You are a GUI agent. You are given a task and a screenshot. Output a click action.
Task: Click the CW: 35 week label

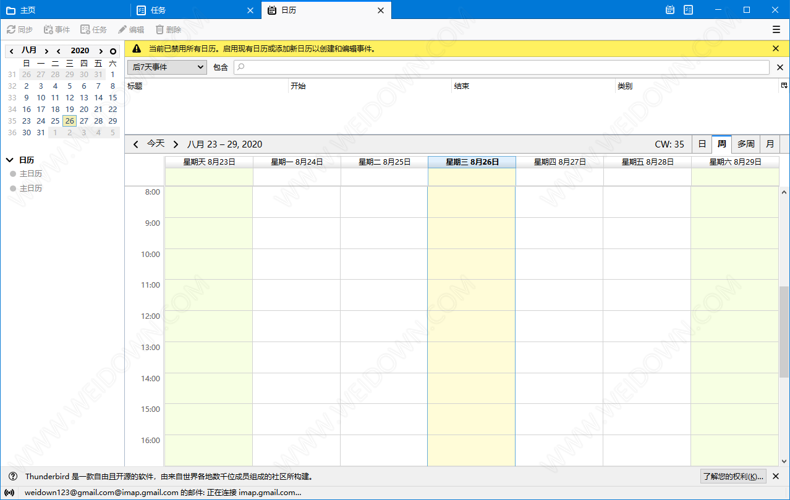[669, 144]
